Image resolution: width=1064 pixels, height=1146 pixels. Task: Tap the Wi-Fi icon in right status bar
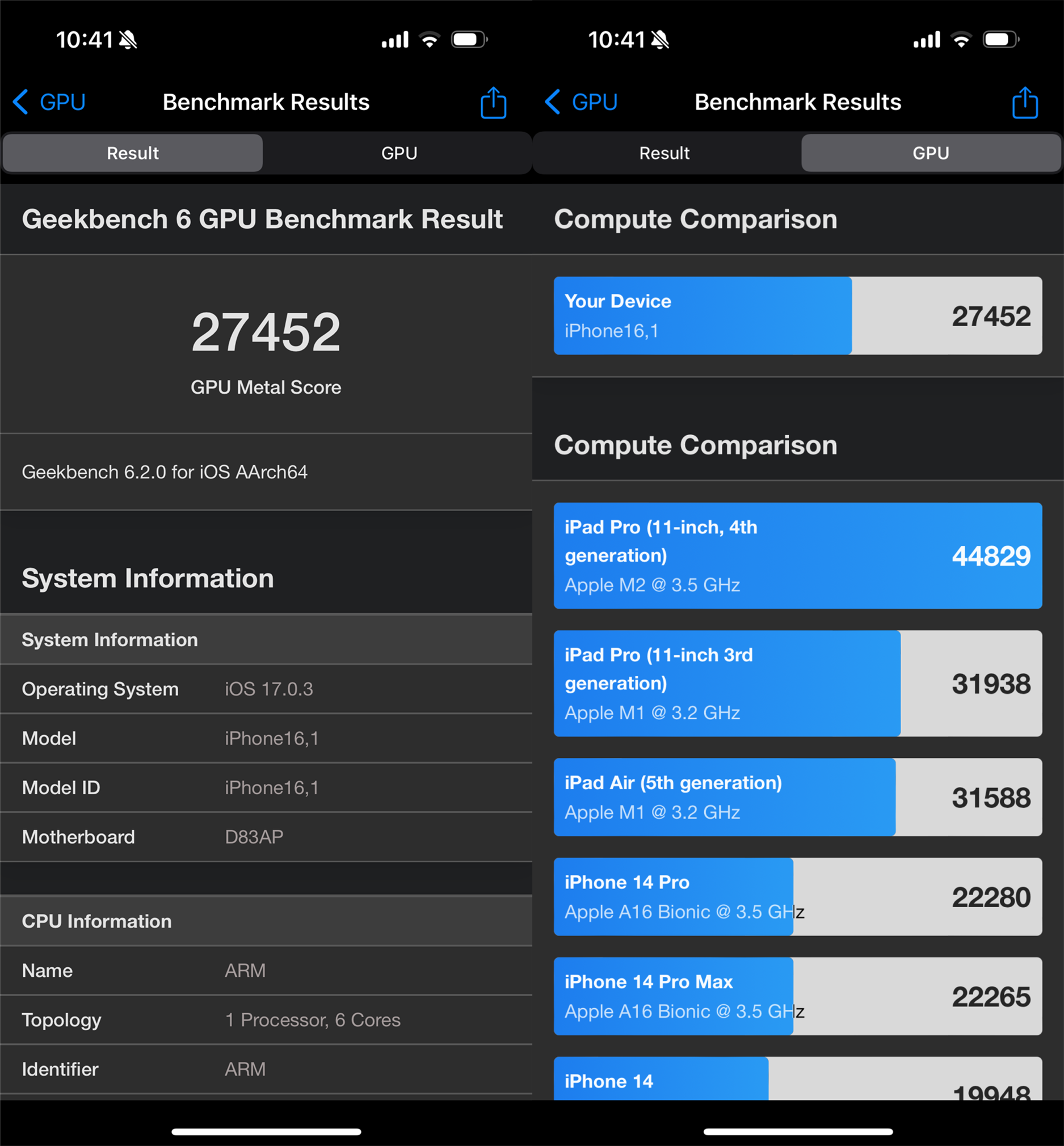(x=961, y=40)
